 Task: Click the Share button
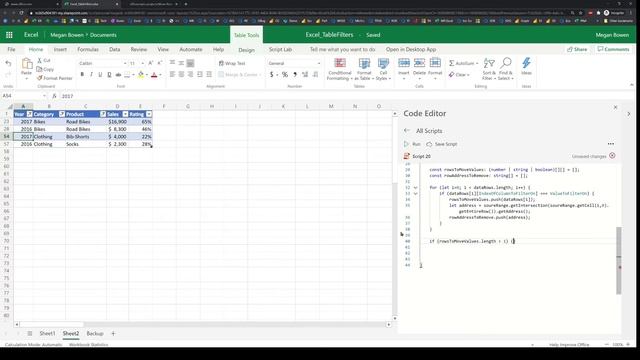coord(577,49)
